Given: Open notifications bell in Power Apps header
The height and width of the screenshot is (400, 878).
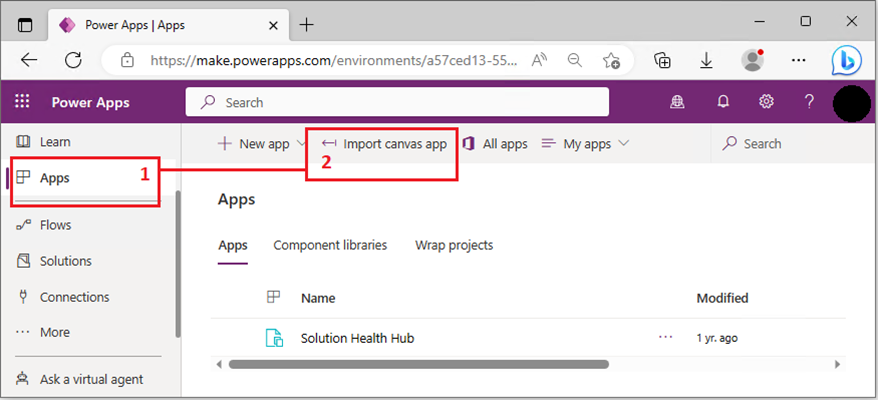Looking at the screenshot, I should [723, 101].
